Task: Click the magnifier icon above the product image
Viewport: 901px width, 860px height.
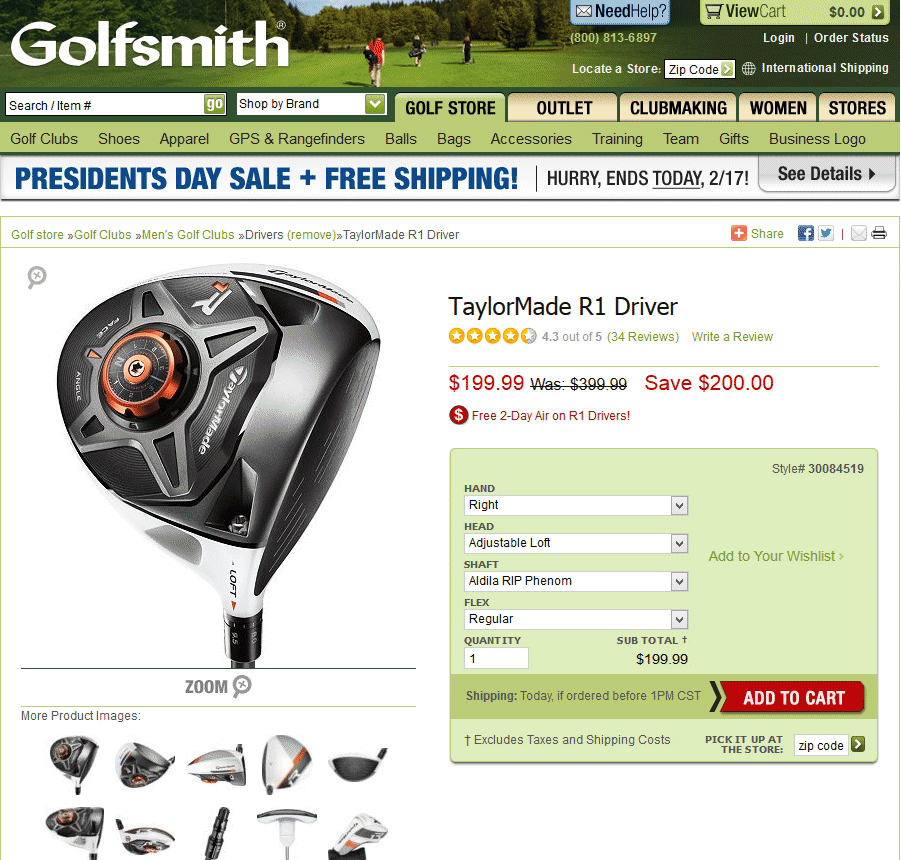Action: [37, 277]
